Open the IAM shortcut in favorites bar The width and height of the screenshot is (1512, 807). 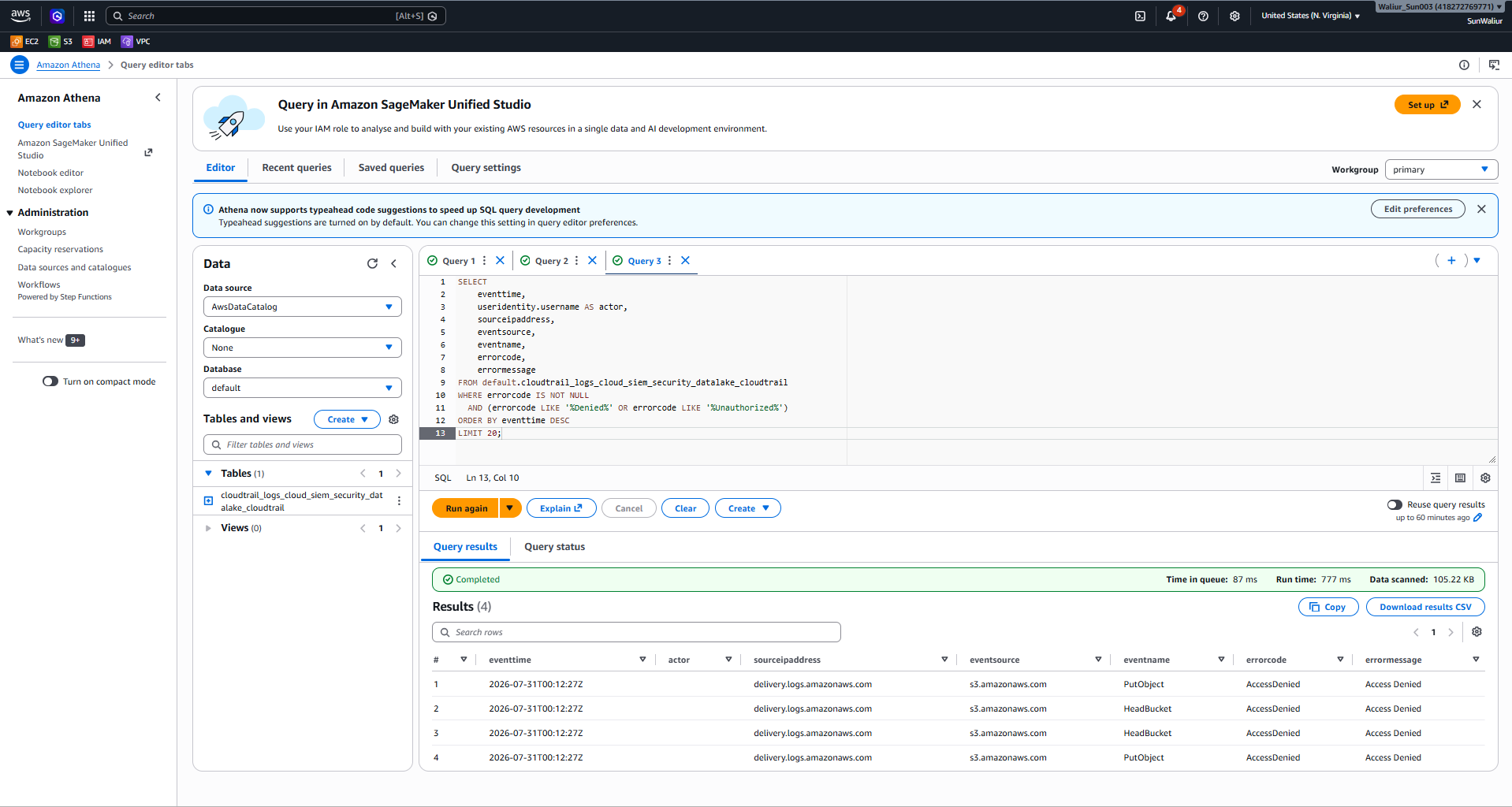coord(97,42)
